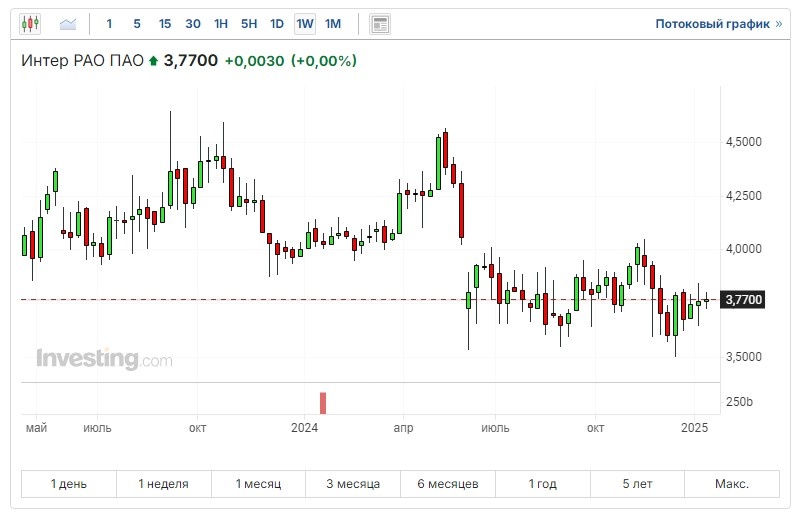Select the 30 minute interval
The image size is (804, 519).
coord(193,24)
